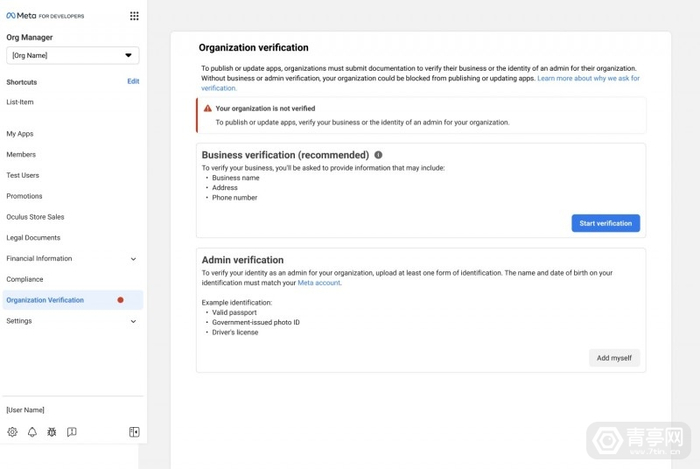Click Edit next to Shortcuts
This screenshot has height=469, width=700.
(x=133, y=82)
